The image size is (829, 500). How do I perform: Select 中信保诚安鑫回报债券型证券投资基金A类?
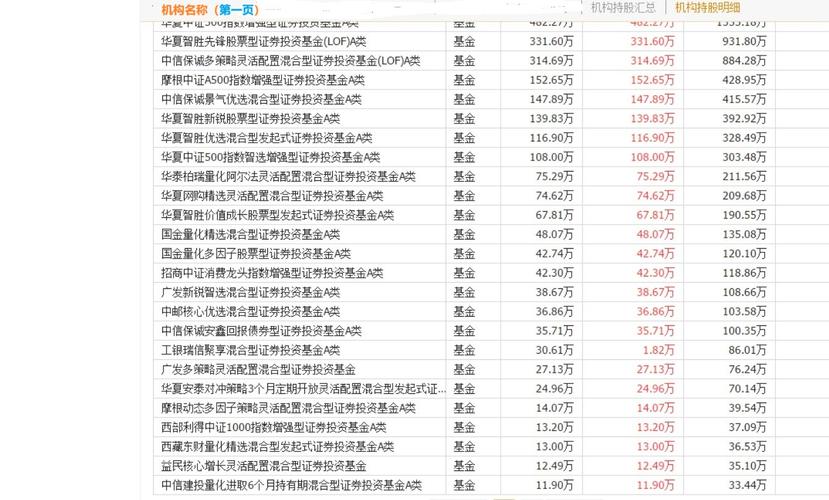pyautogui.click(x=261, y=331)
